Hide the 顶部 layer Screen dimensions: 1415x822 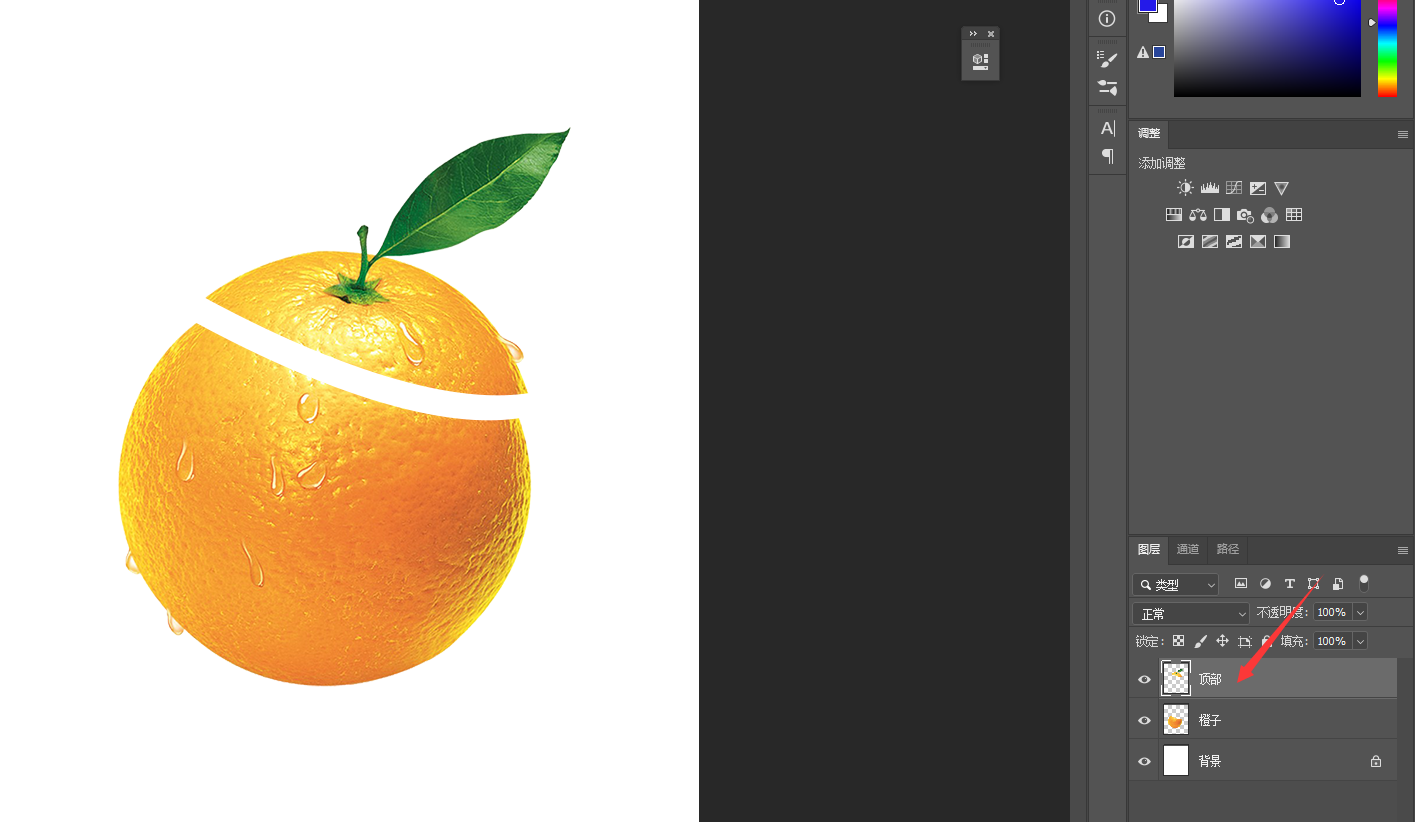1145,679
